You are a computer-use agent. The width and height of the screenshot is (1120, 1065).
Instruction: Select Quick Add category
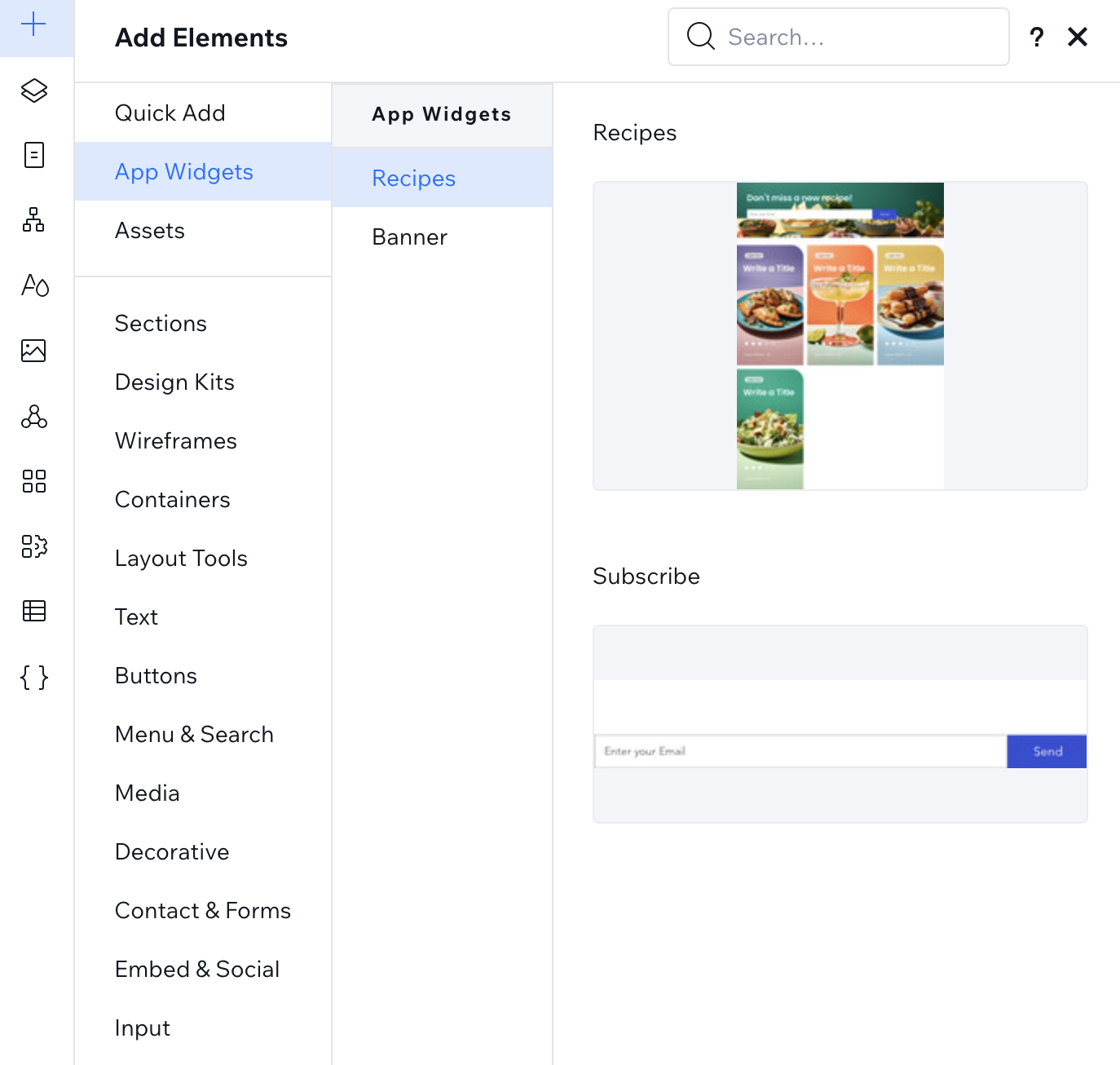(170, 113)
